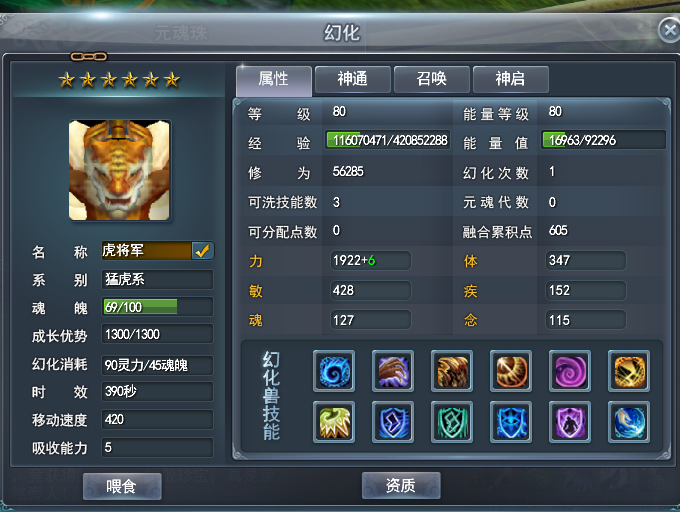Select the golden lightning burst skill icon
Viewport: 680px width, 512px height.
pyautogui.click(x=628, y=371)
